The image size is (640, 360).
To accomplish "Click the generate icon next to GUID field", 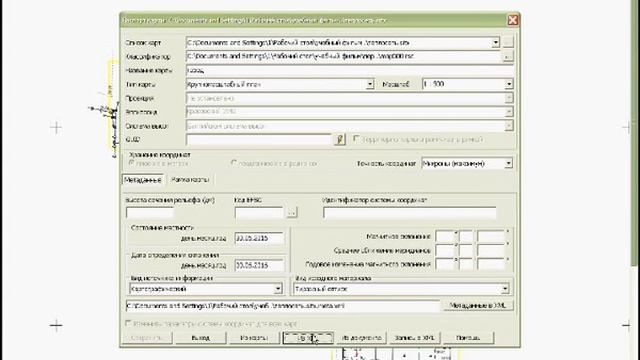I will click(340, 140).
